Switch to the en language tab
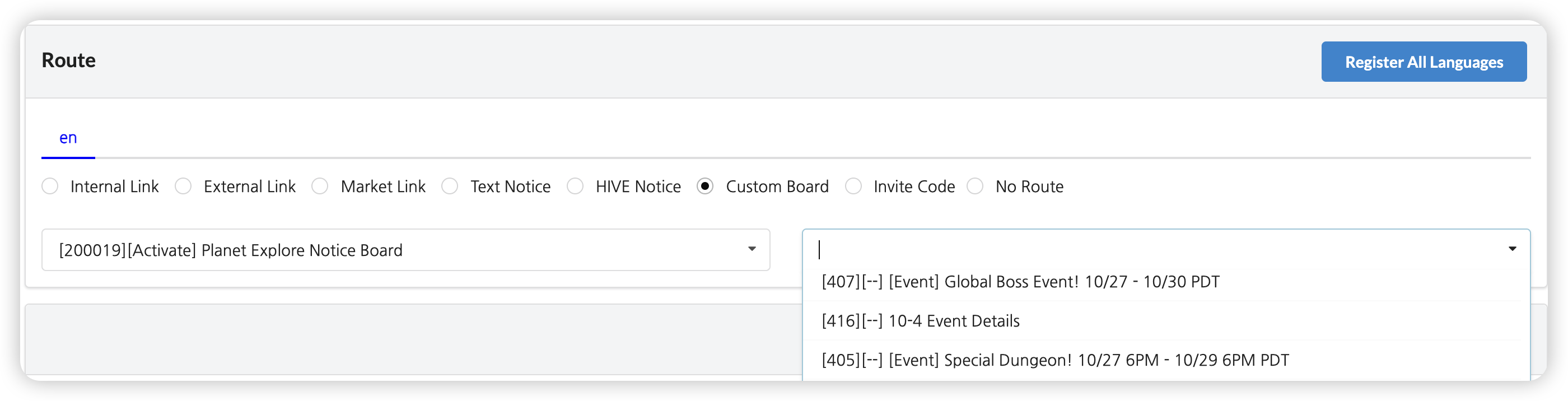This screenshot has height=401, width=1568. click(68, 138)
